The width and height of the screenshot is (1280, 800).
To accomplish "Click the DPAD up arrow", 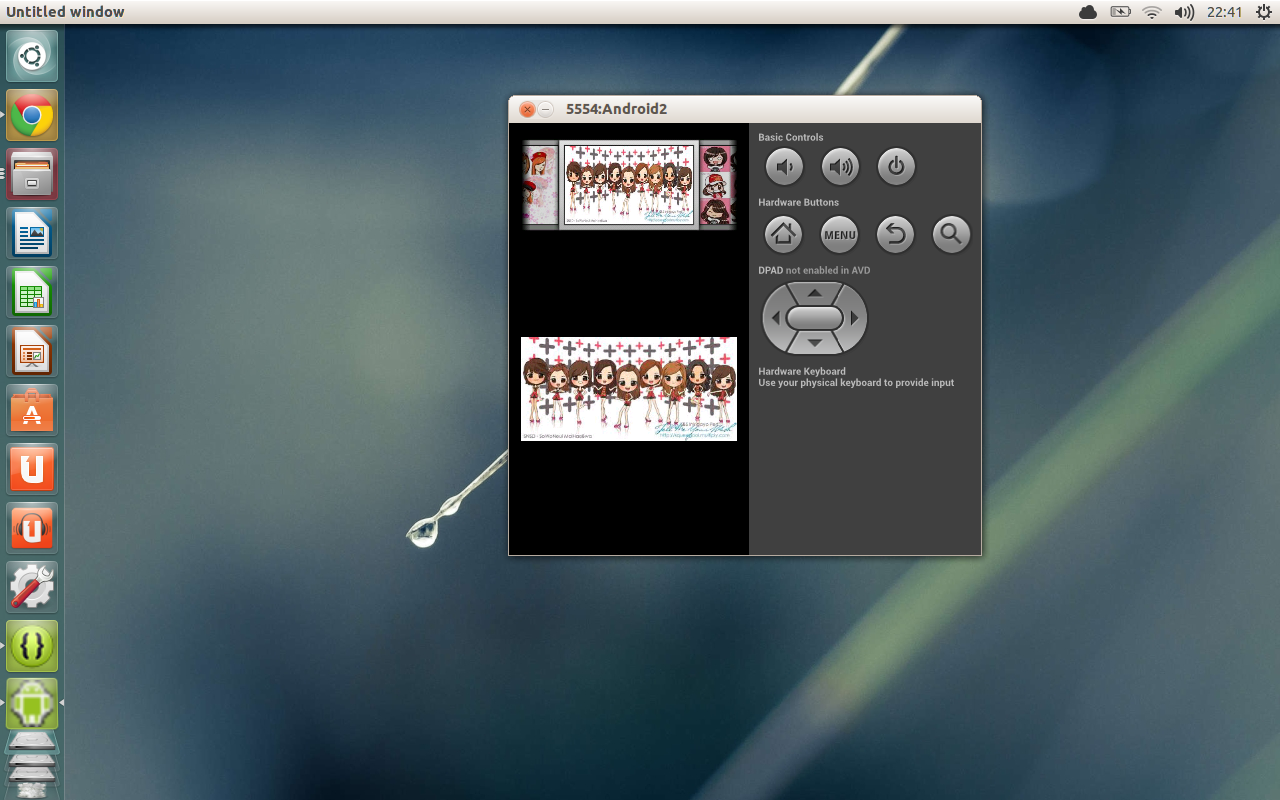I will pos(815,293).
